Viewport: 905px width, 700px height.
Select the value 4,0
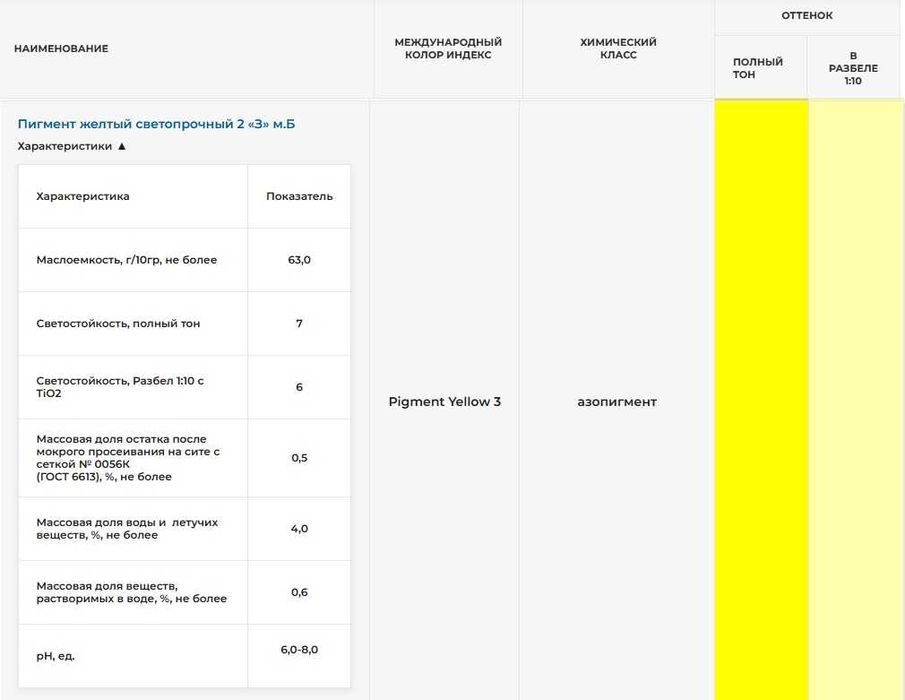pos(299,529)
